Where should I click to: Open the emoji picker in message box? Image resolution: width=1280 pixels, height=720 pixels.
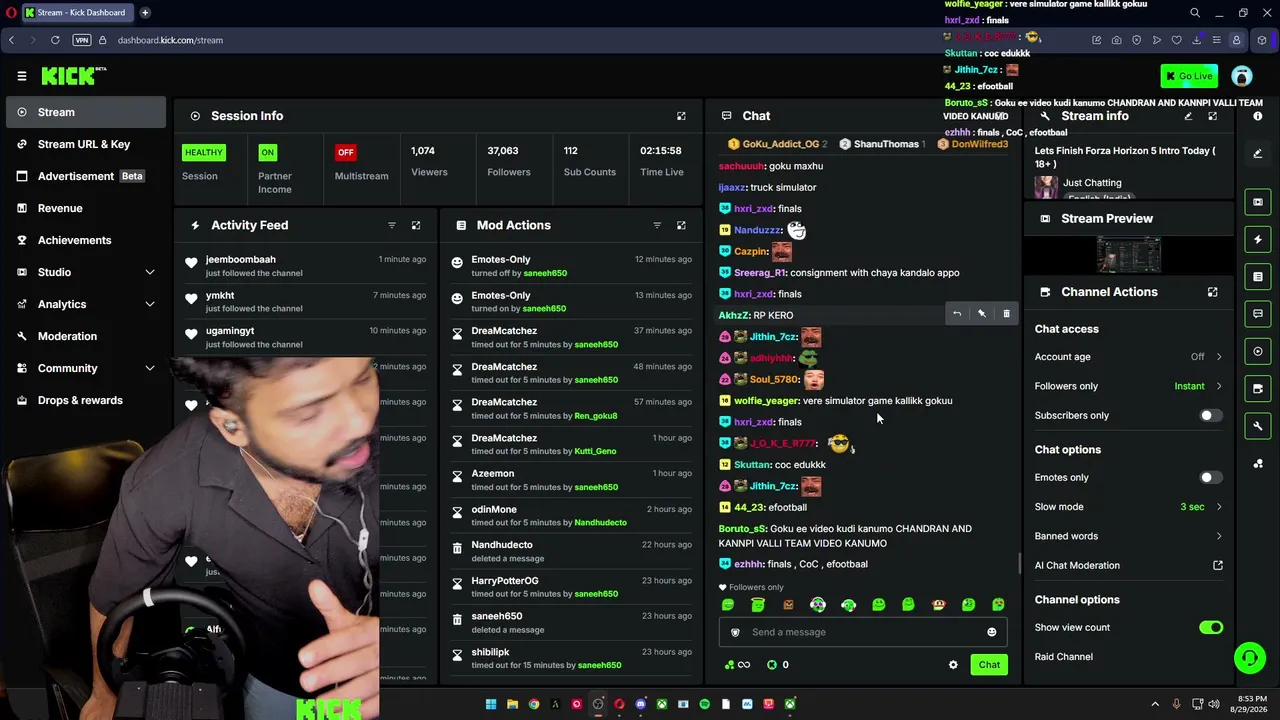(x=992, y=632)
